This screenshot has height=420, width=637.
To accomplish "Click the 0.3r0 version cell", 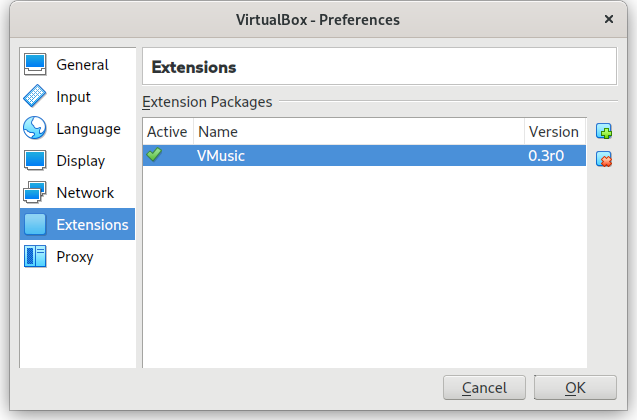I will (546, 156).
